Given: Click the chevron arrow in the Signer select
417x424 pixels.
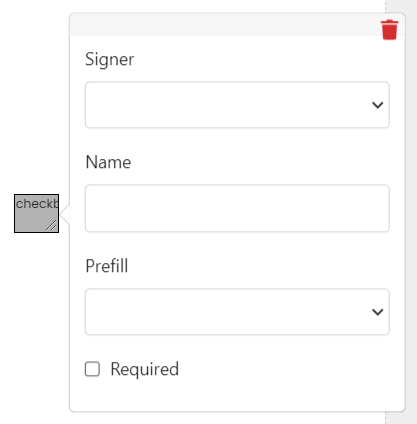Looking at the screenshot, I should click(x=377, y=105).
